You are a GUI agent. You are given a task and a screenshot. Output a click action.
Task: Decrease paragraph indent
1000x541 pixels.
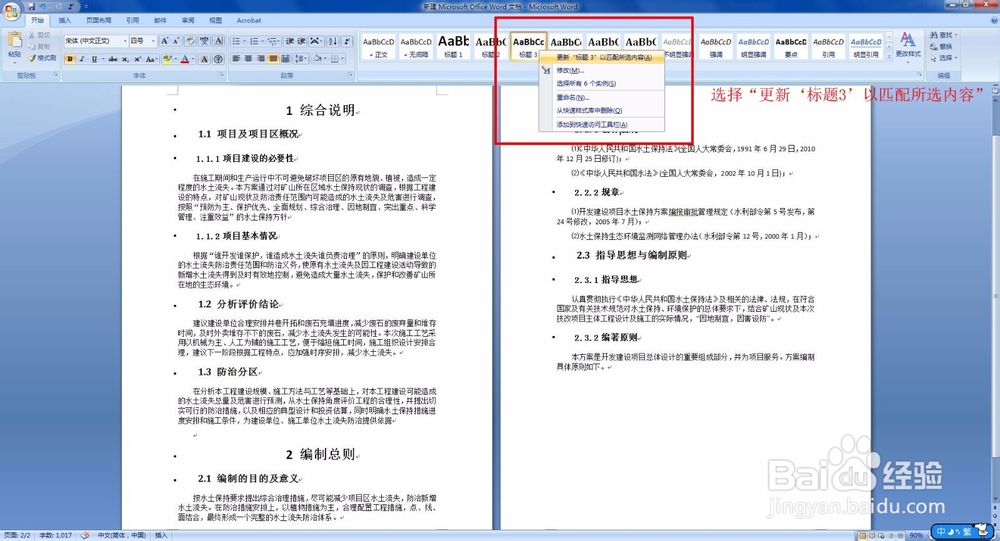(290, 41)
